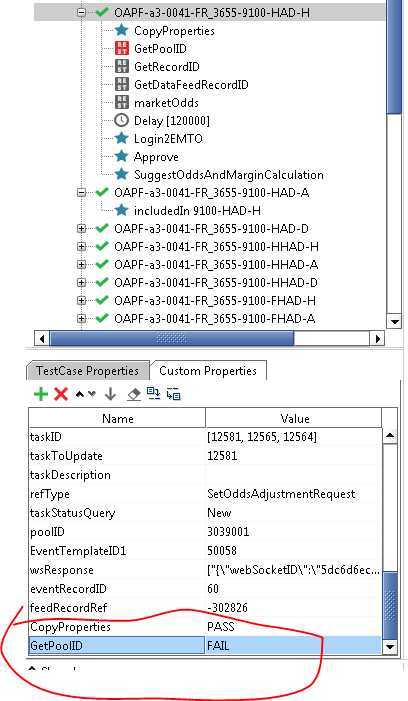The height and width of the screenshot is (701, 408).
Task: Click properties table scroll up arrow
Action: pos(390,435)
